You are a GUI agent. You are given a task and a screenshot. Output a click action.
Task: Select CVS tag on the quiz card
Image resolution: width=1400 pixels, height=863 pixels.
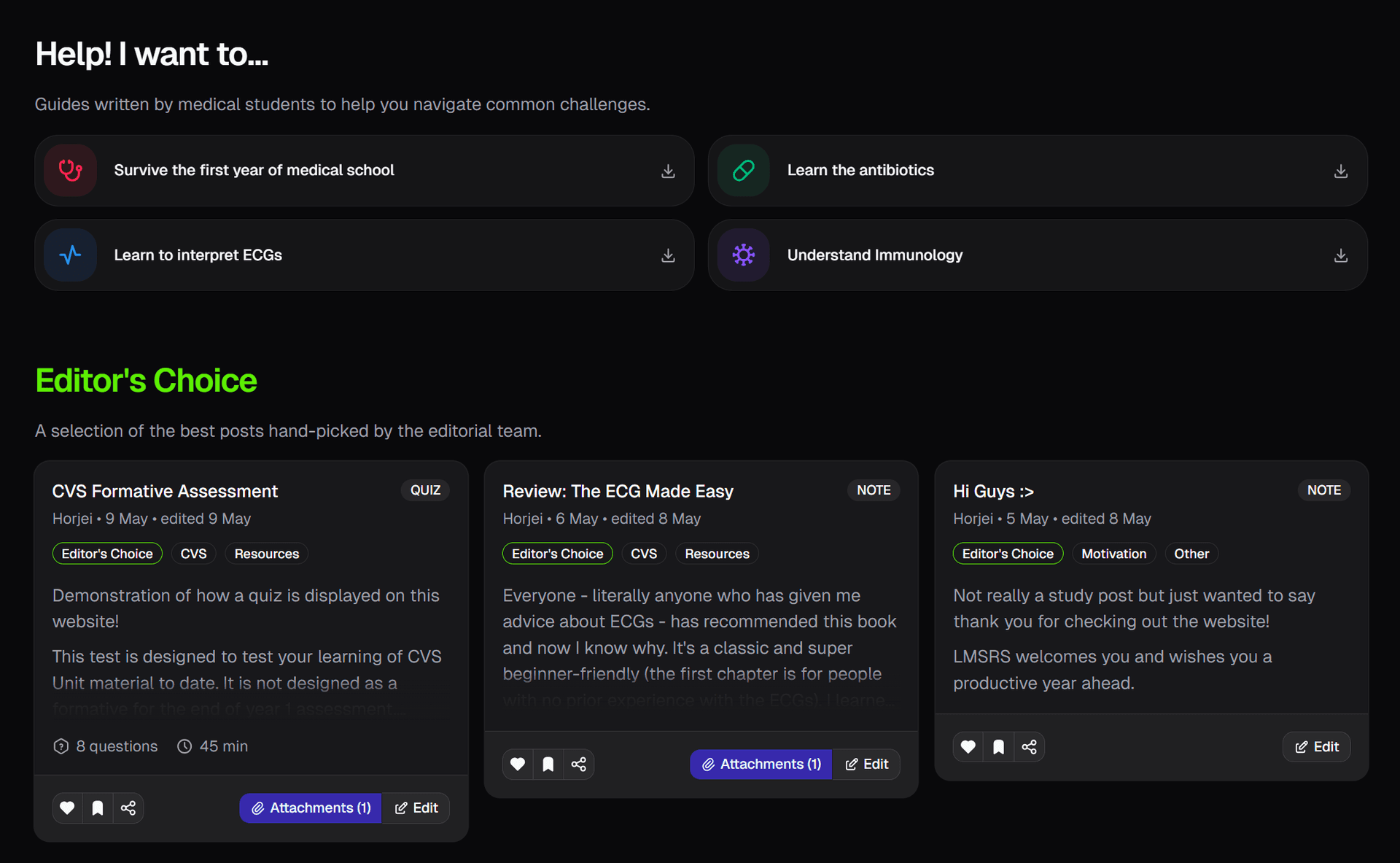193,554
